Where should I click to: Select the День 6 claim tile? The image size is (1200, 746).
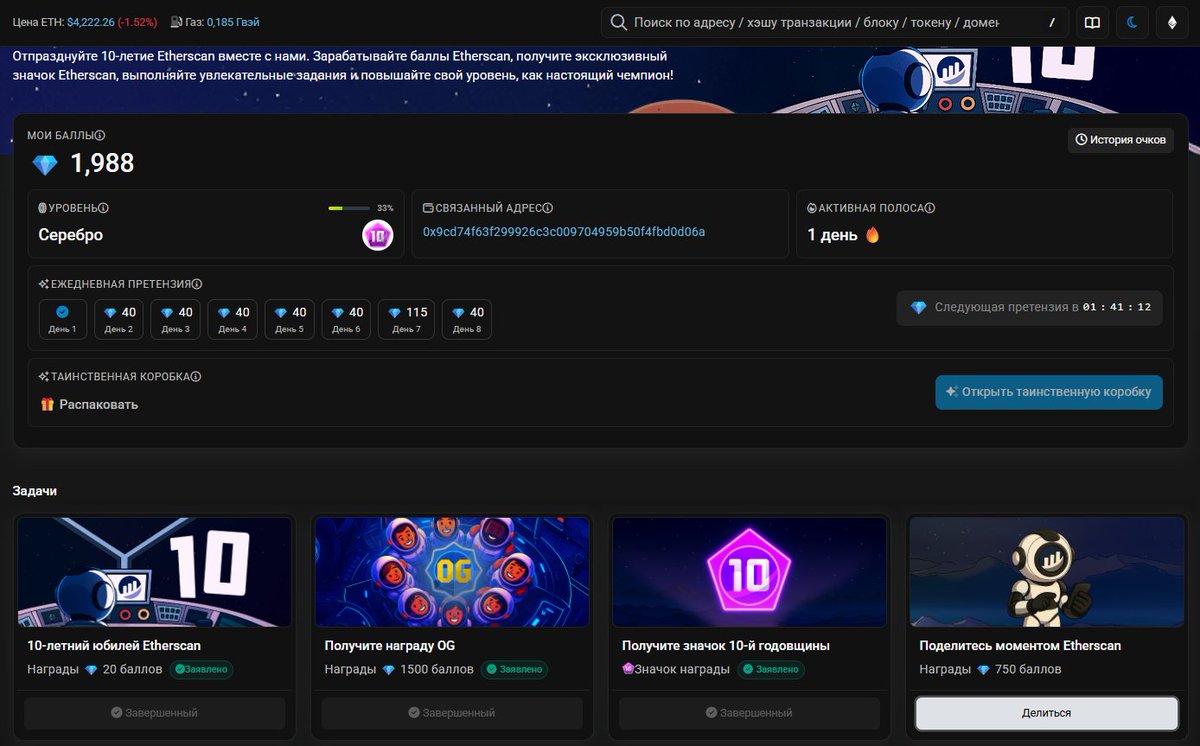[x=347, y=319]
